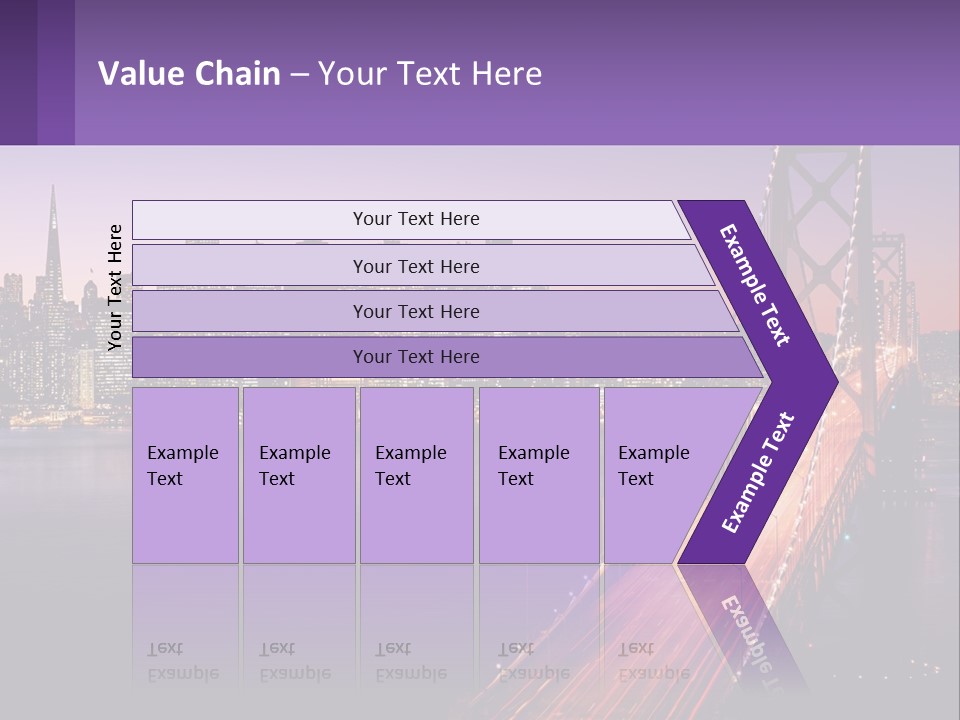Click the dark purple stripe in top-left corner
Viewport: 960px width, 720px height.
[37, 72]
